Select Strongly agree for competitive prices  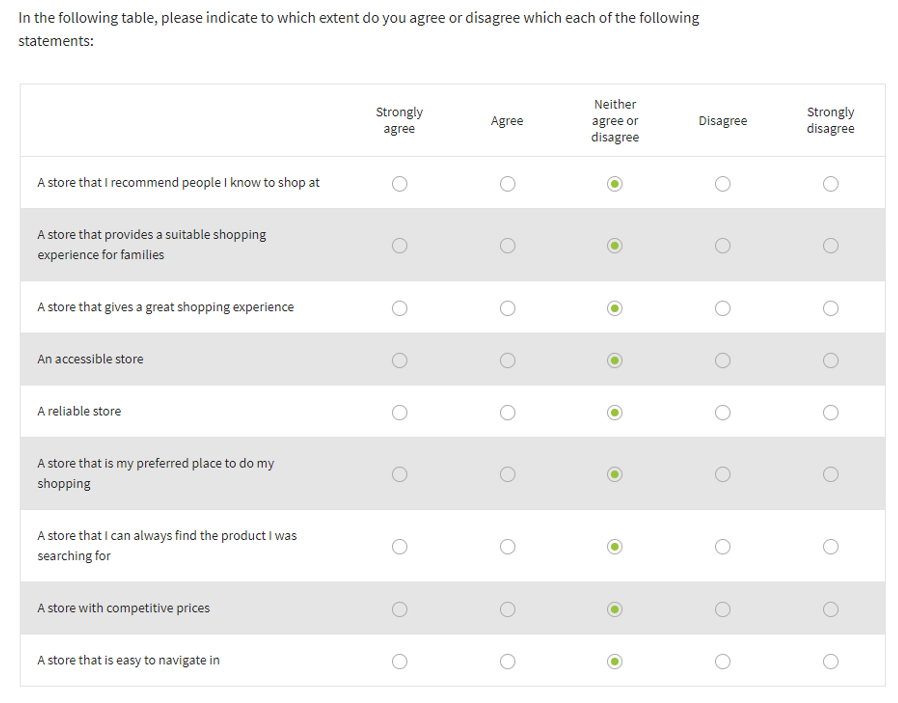(x=399, y=609)
